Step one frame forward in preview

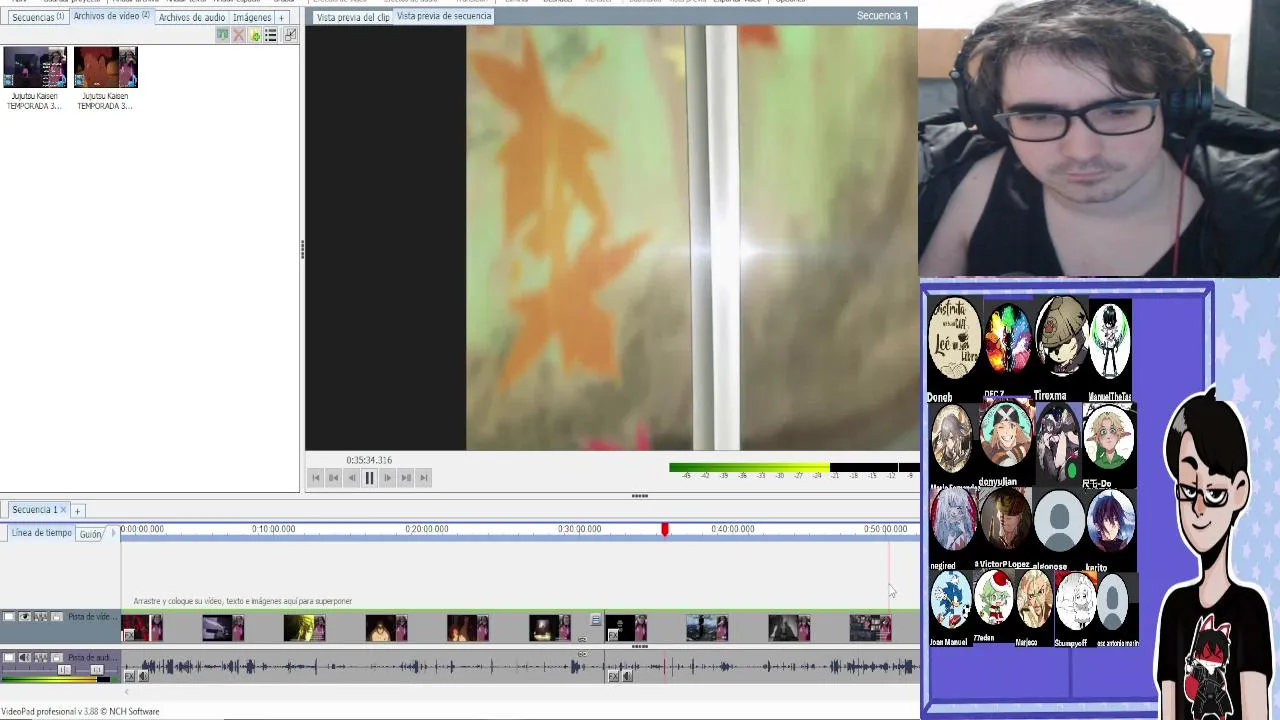[387, 478]
